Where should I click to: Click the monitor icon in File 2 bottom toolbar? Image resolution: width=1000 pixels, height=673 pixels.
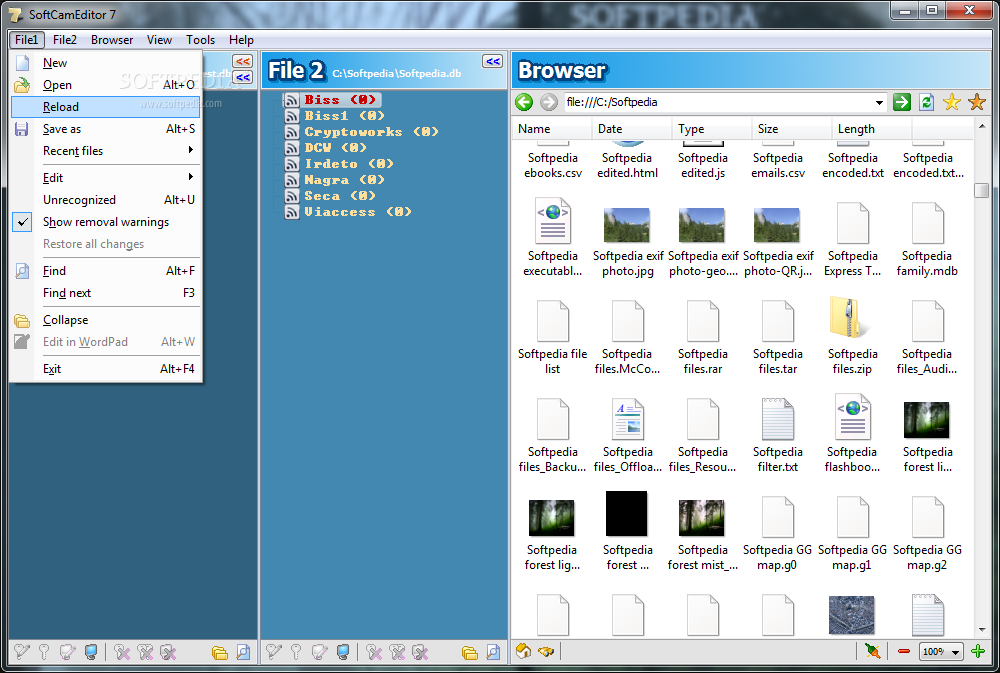coord(343,652)
